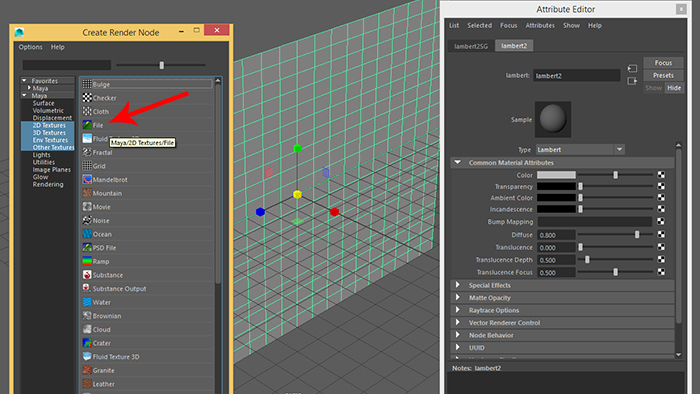Select the Ramp texture icon

coord(87,261)
